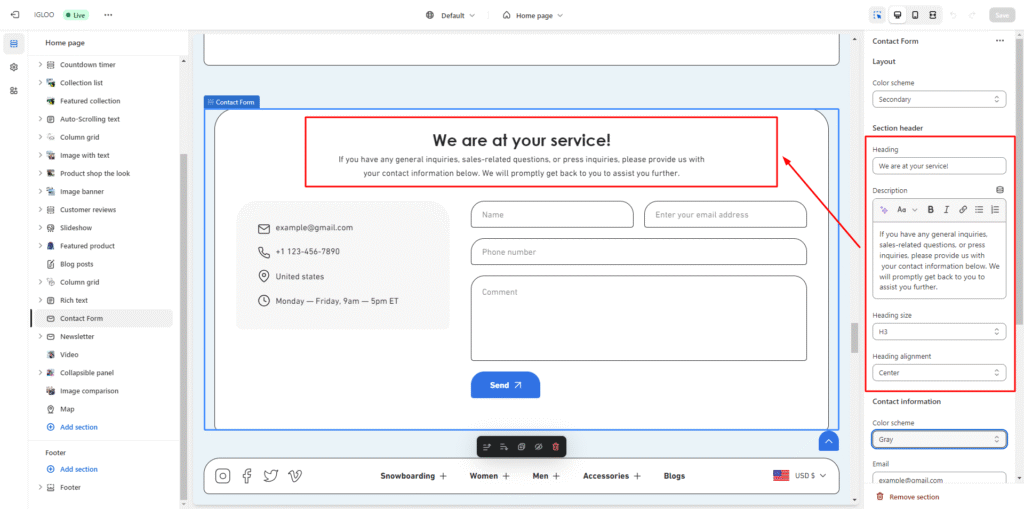Open the Heading alignment dropdown

point(938,372)
